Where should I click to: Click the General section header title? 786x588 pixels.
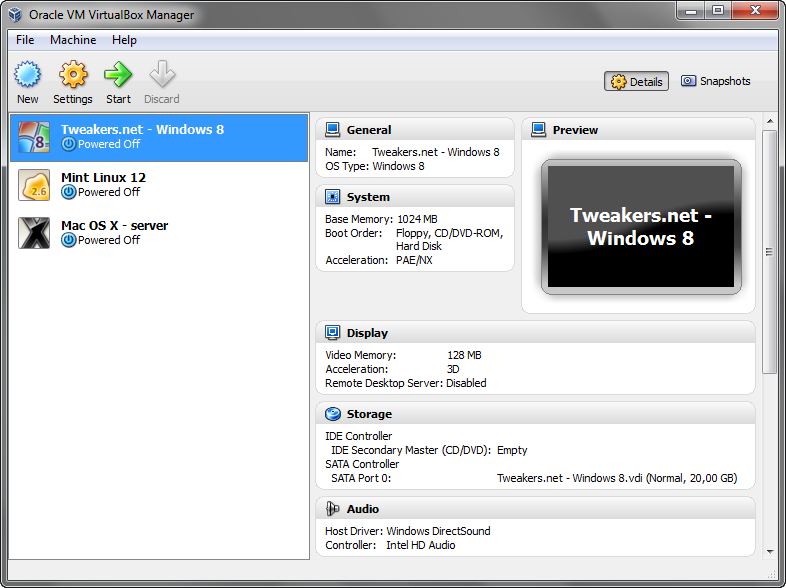click(369, 130)
